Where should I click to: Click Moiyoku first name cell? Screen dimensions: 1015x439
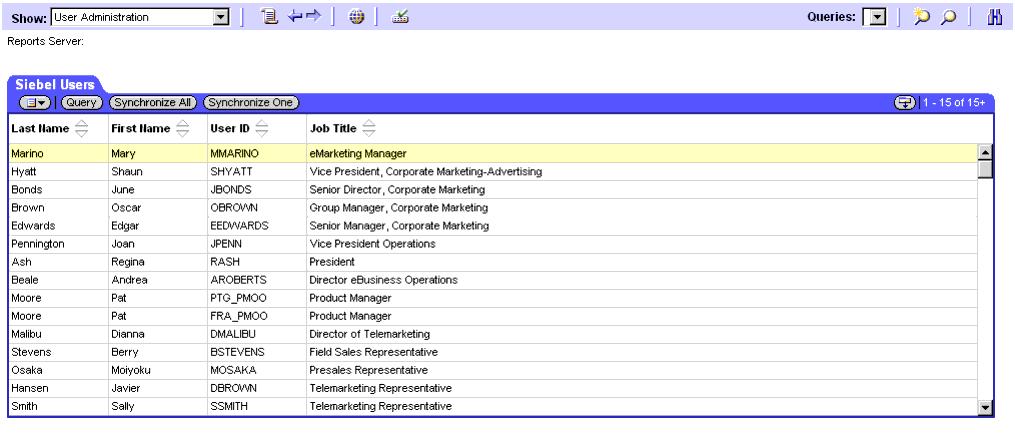click(131, 371)
